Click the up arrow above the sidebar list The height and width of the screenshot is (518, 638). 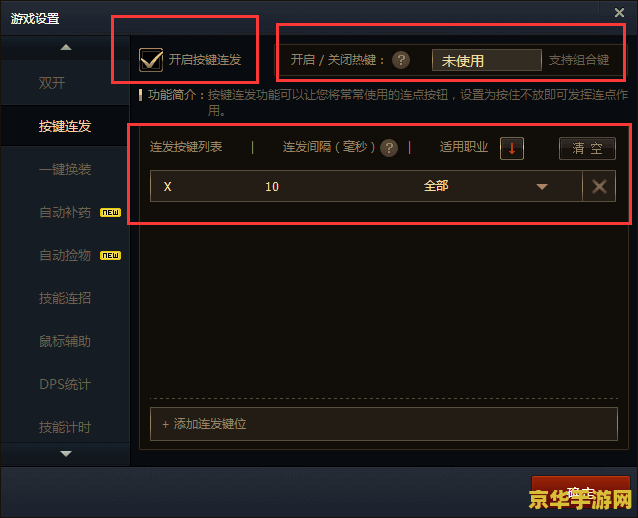66,48
